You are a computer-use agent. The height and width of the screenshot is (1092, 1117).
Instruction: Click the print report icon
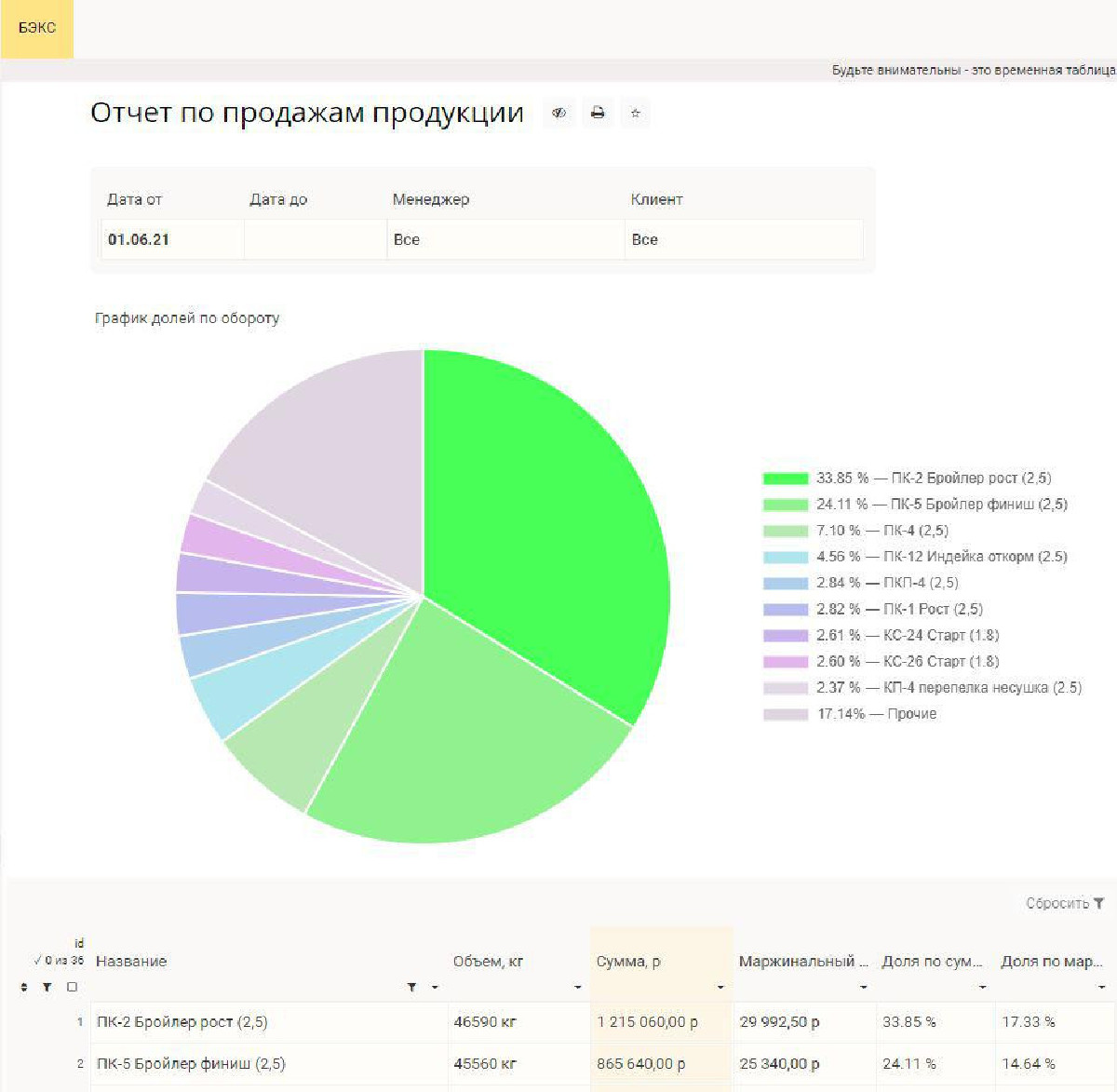pos(598,113)
